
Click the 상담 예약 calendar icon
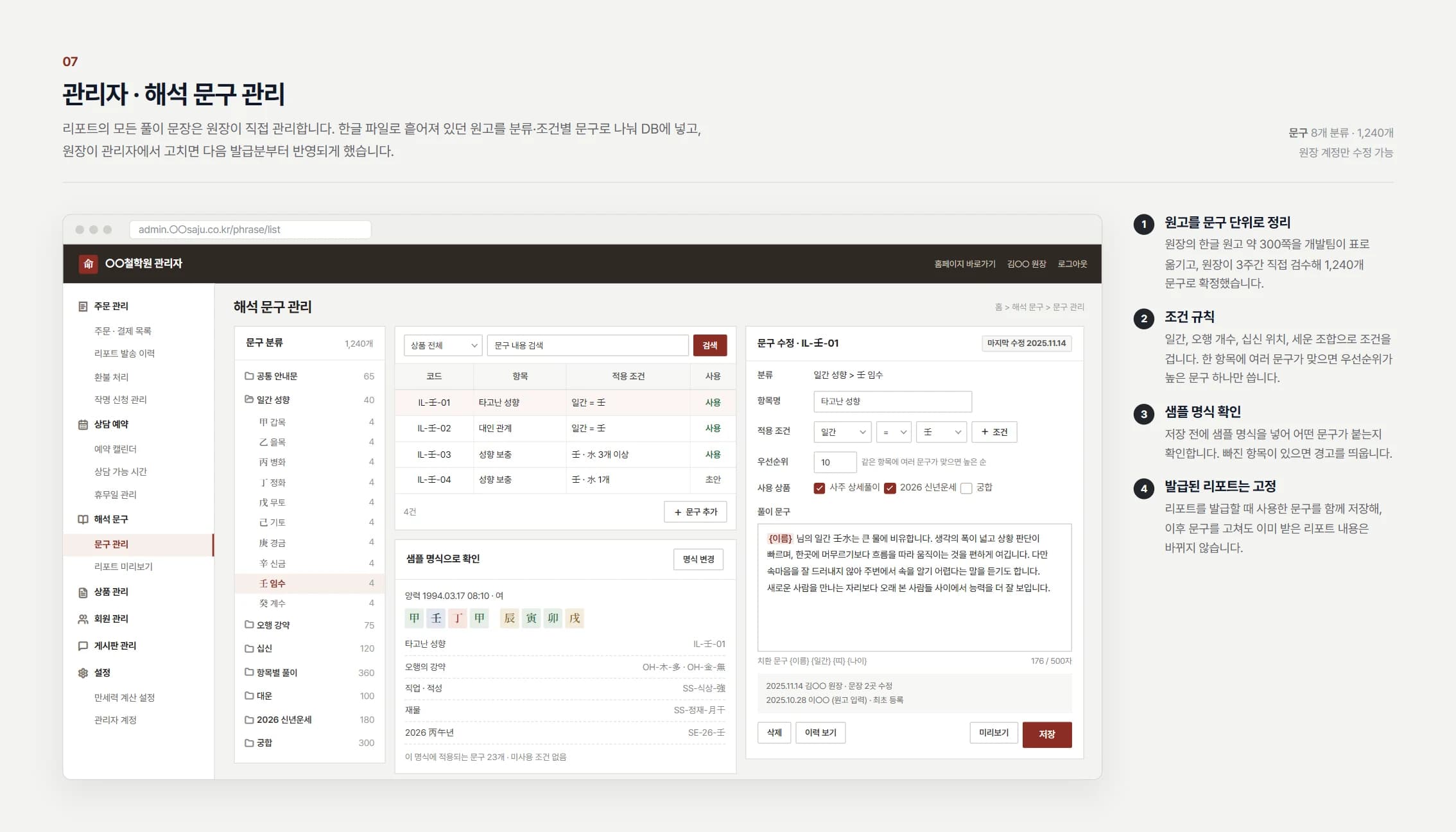(x=83, y=424)
